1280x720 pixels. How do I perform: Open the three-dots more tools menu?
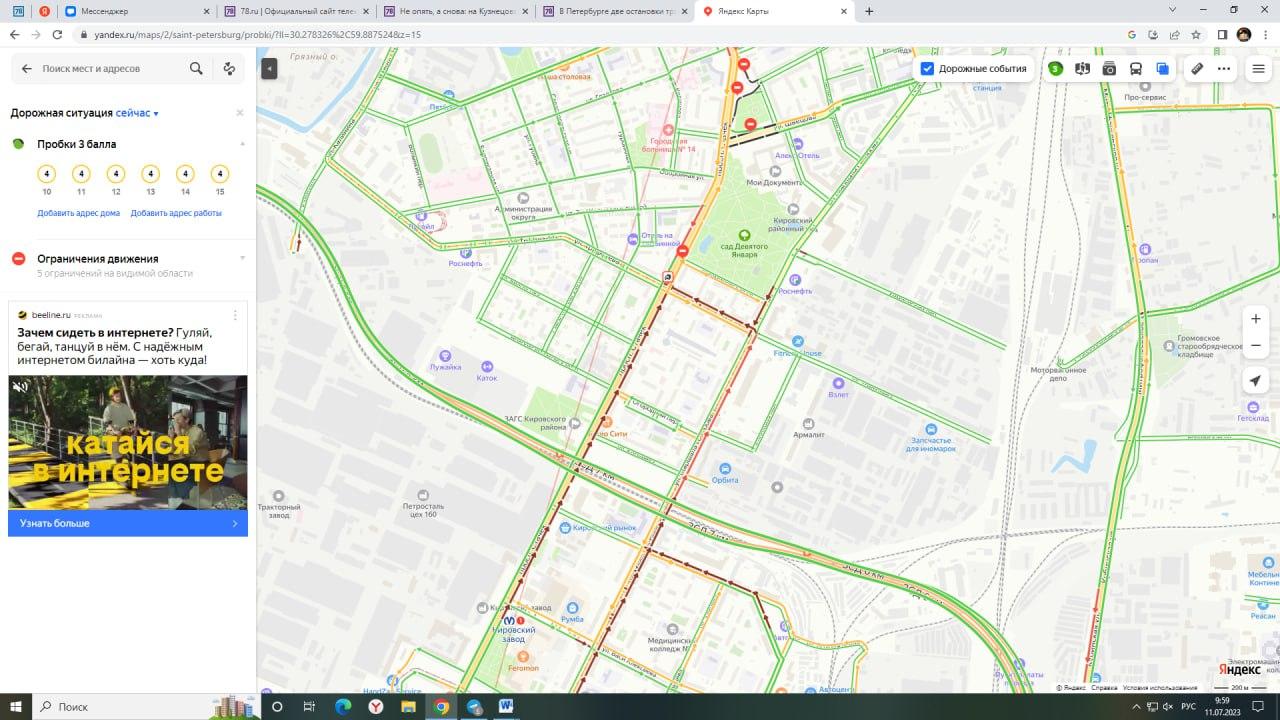pos(1224,69)
